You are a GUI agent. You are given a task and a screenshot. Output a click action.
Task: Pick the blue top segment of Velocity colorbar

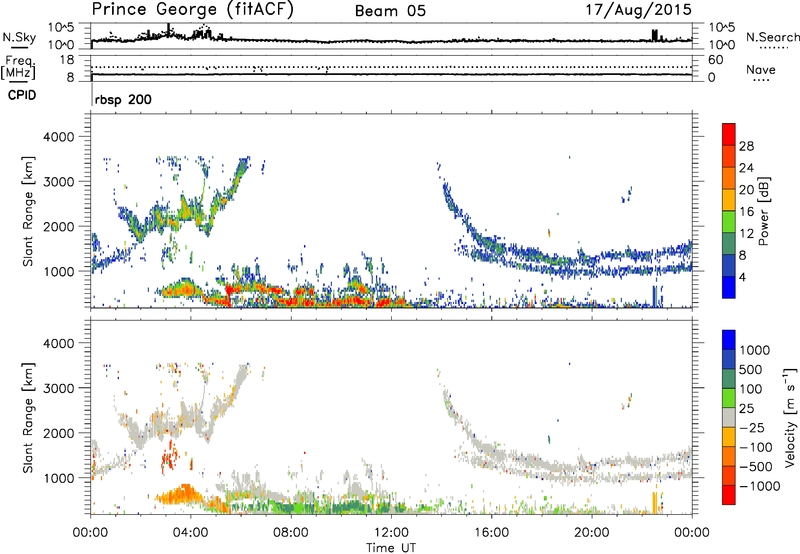coord(729,340)
